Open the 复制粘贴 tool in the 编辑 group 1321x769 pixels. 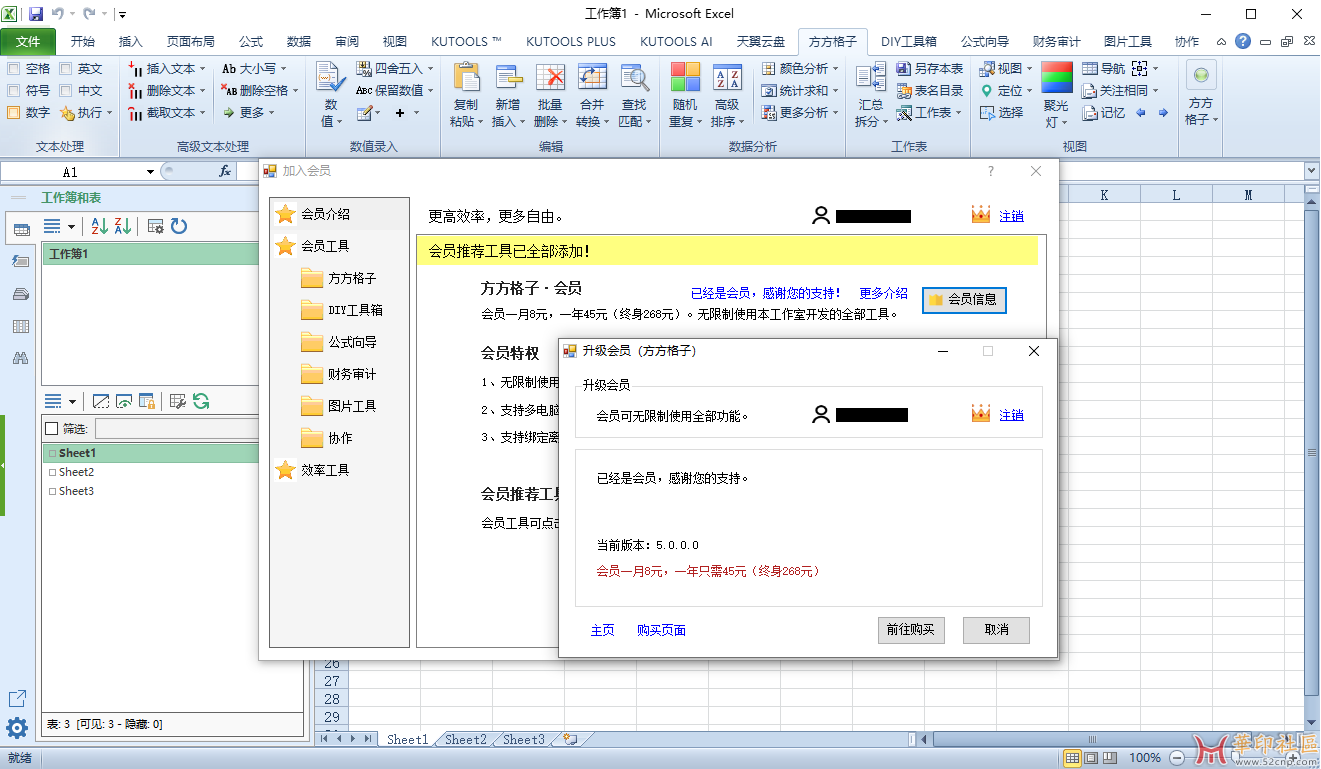coord(466,92)
